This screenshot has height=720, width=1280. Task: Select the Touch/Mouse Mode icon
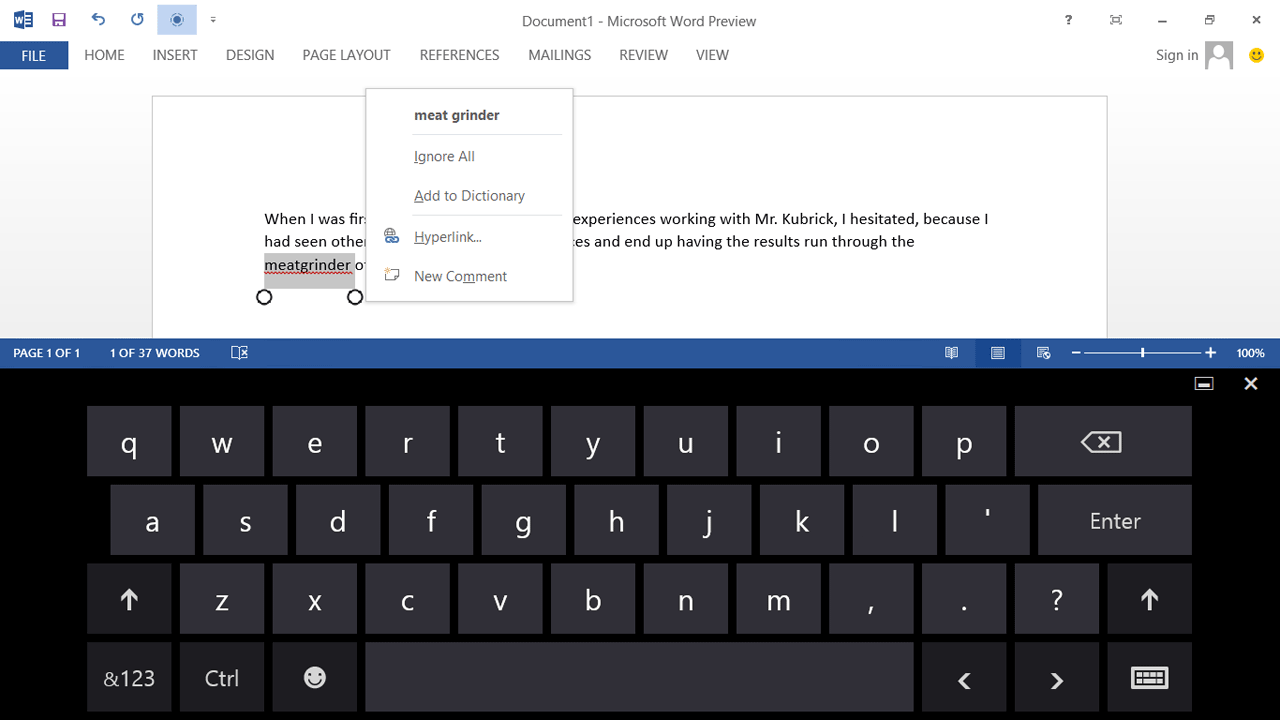176,19
